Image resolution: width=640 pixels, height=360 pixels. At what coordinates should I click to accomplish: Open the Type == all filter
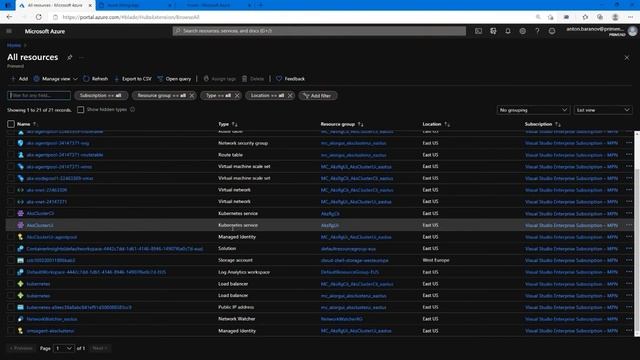tap(218, 96)
